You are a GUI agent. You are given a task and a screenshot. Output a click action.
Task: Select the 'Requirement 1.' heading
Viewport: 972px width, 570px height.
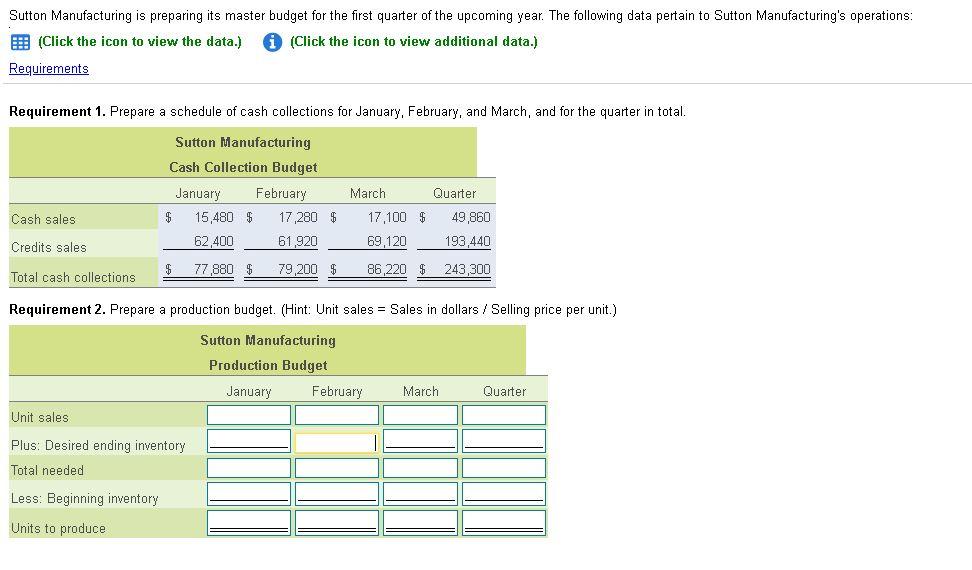[57, 112]
